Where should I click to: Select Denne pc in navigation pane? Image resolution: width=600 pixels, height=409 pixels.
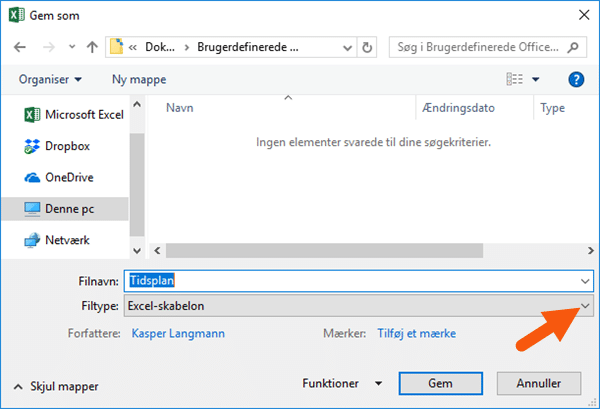pos(65,209)
